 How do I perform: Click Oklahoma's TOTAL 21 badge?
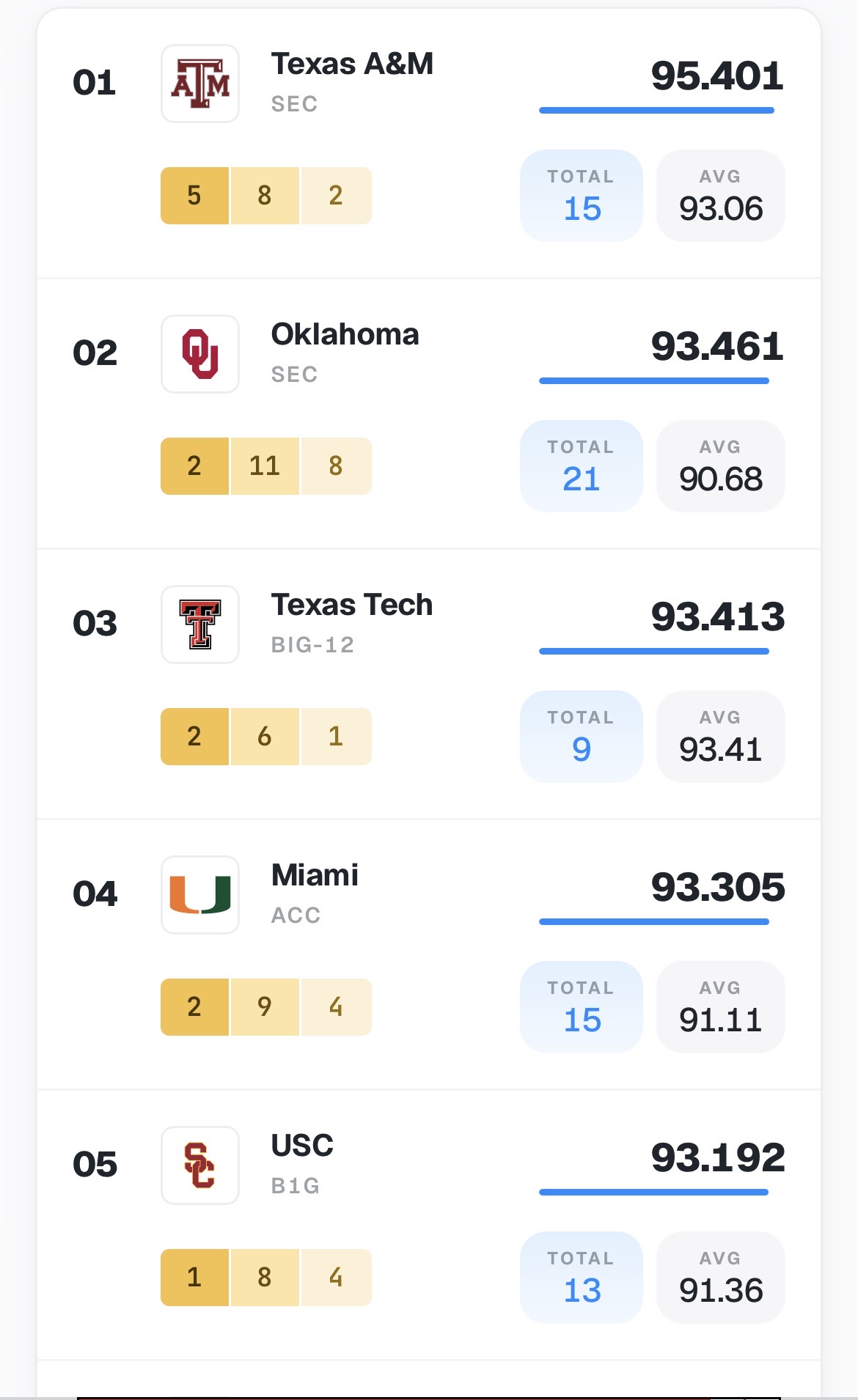[x=582, y=466]
